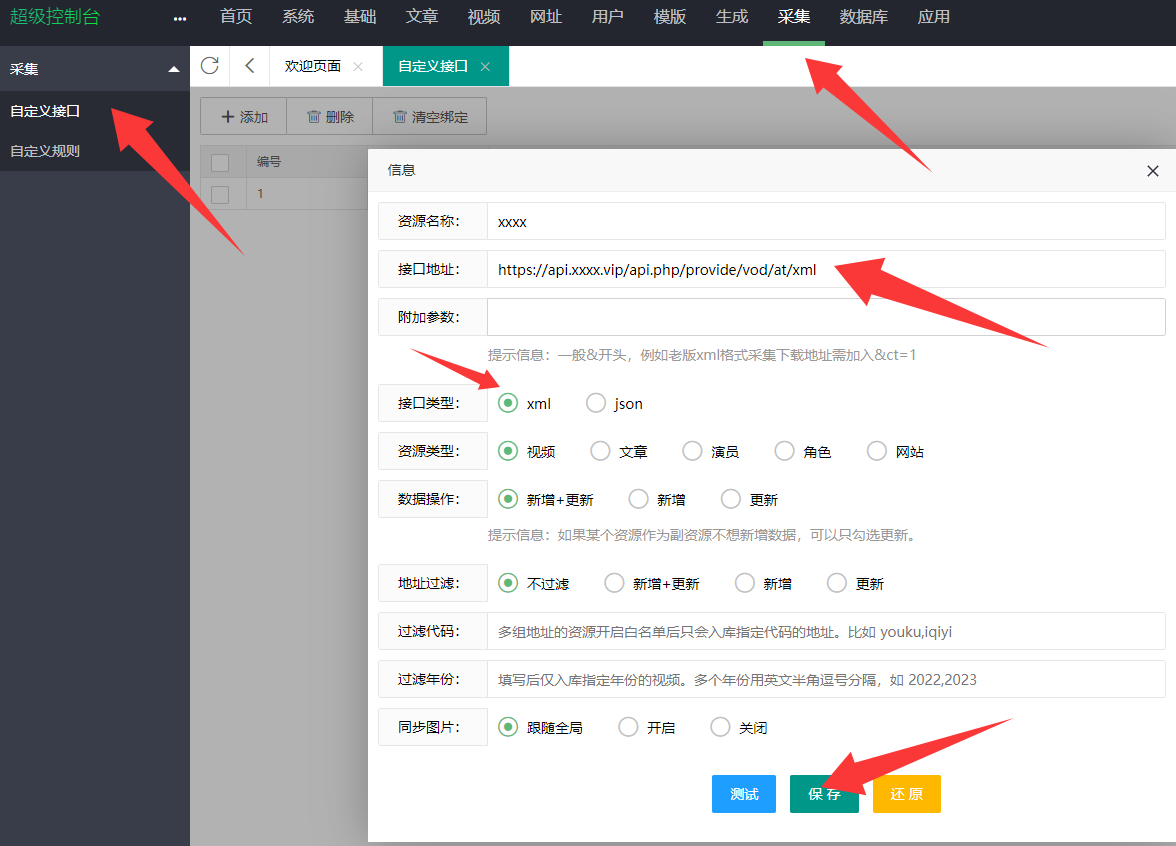Viewport: 1176px width, 846px height.
Task: Click the three-dots icon beside 超级控制台
Action: (180, 18)
